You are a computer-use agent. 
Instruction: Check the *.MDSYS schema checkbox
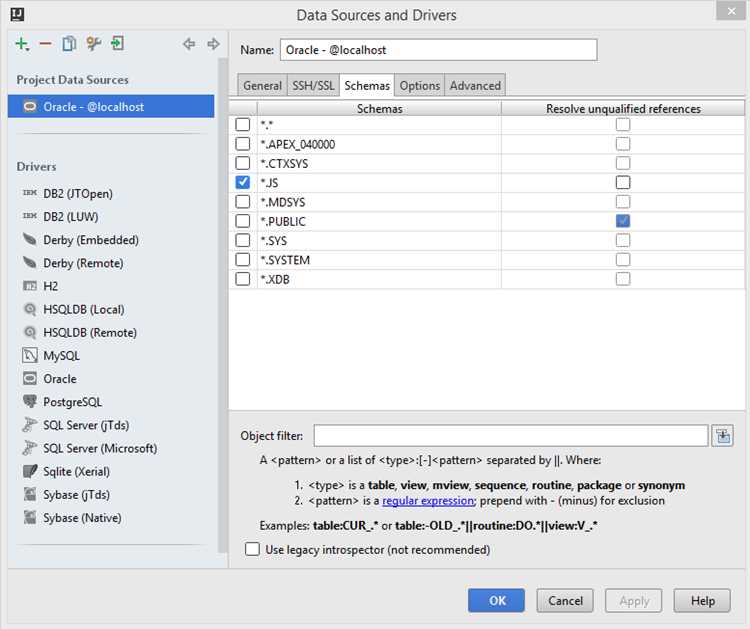point(243,202)
